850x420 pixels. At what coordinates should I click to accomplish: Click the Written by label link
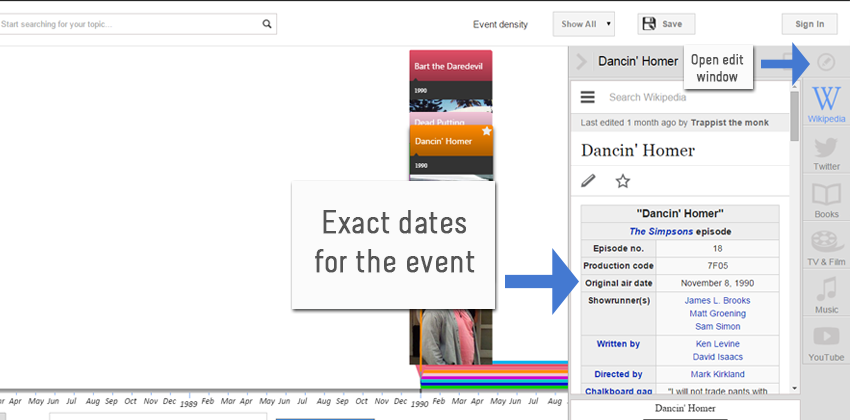(618, 344)
